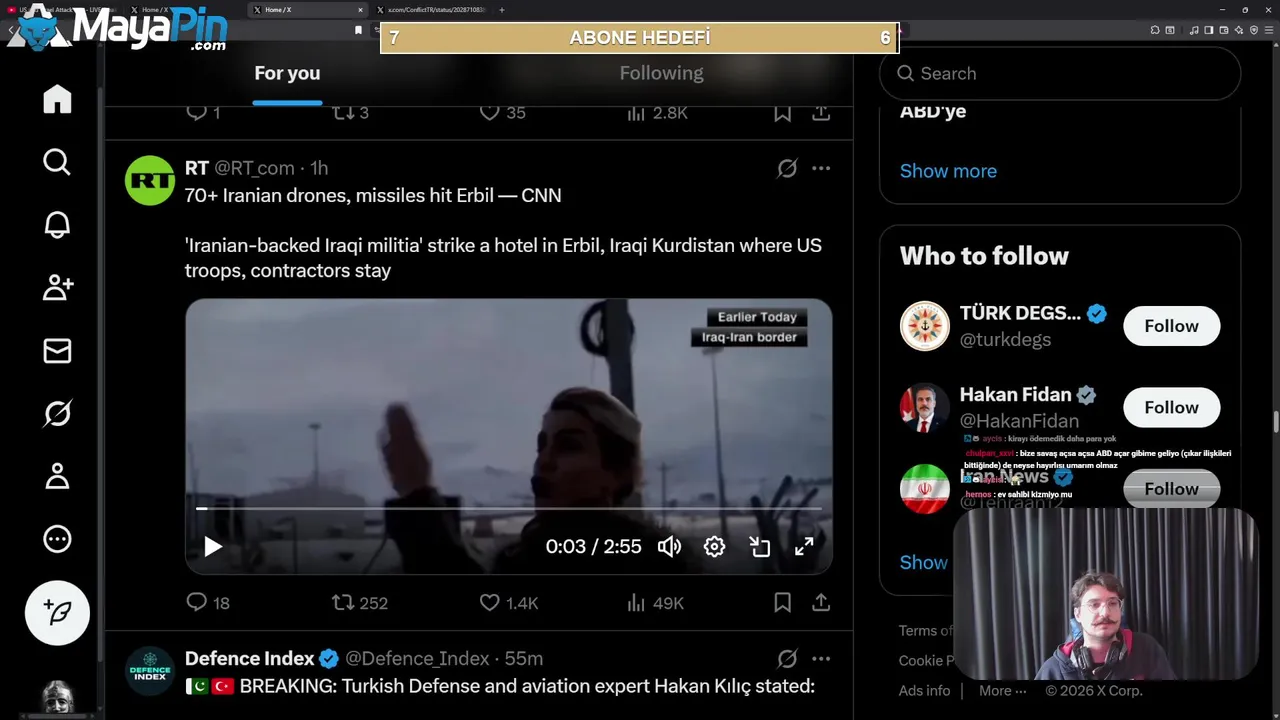
Task: Click Grok explain icon on RT post
Action: (787, 168)
